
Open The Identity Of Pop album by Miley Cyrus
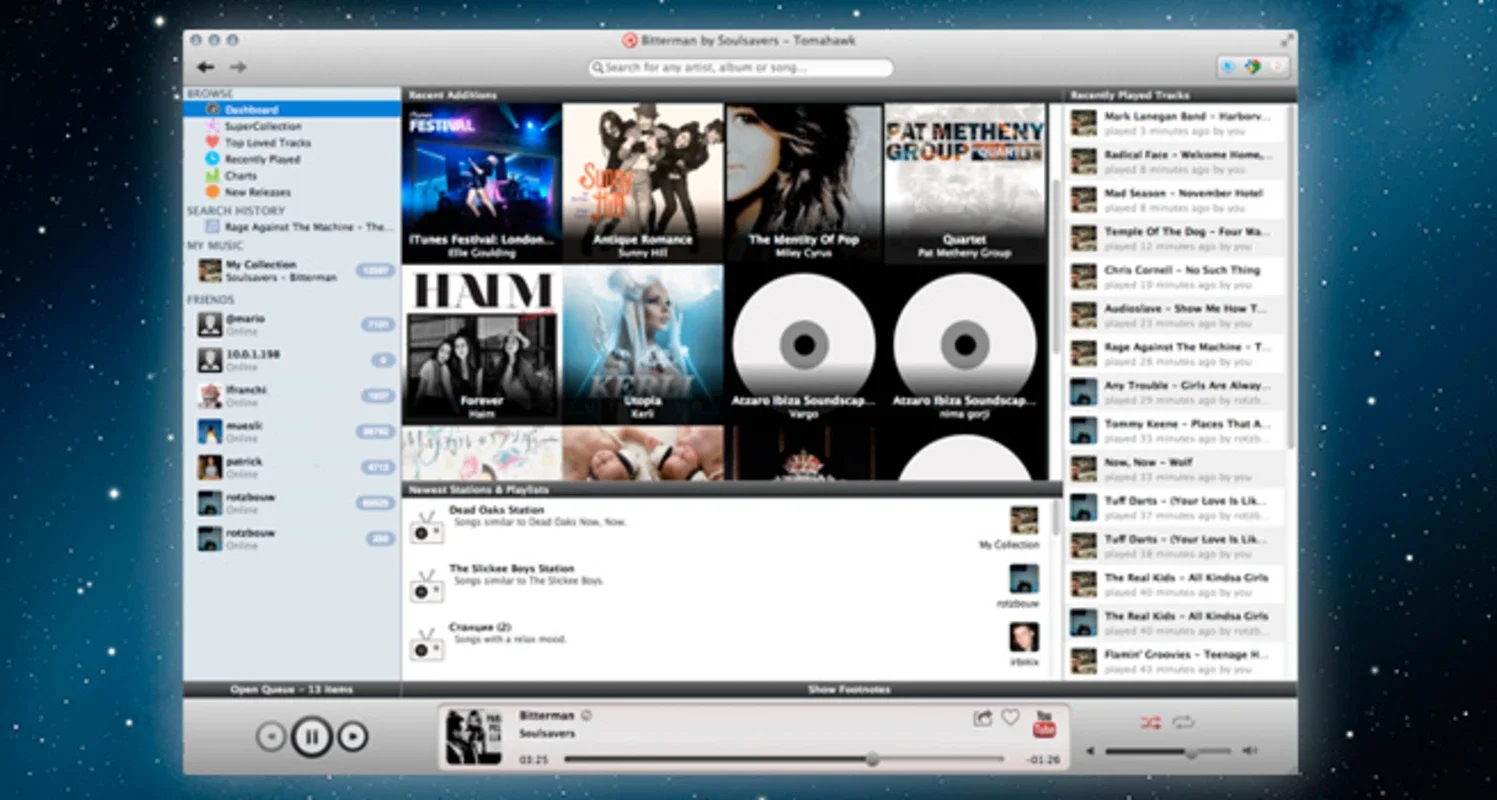tap(804, 183)
